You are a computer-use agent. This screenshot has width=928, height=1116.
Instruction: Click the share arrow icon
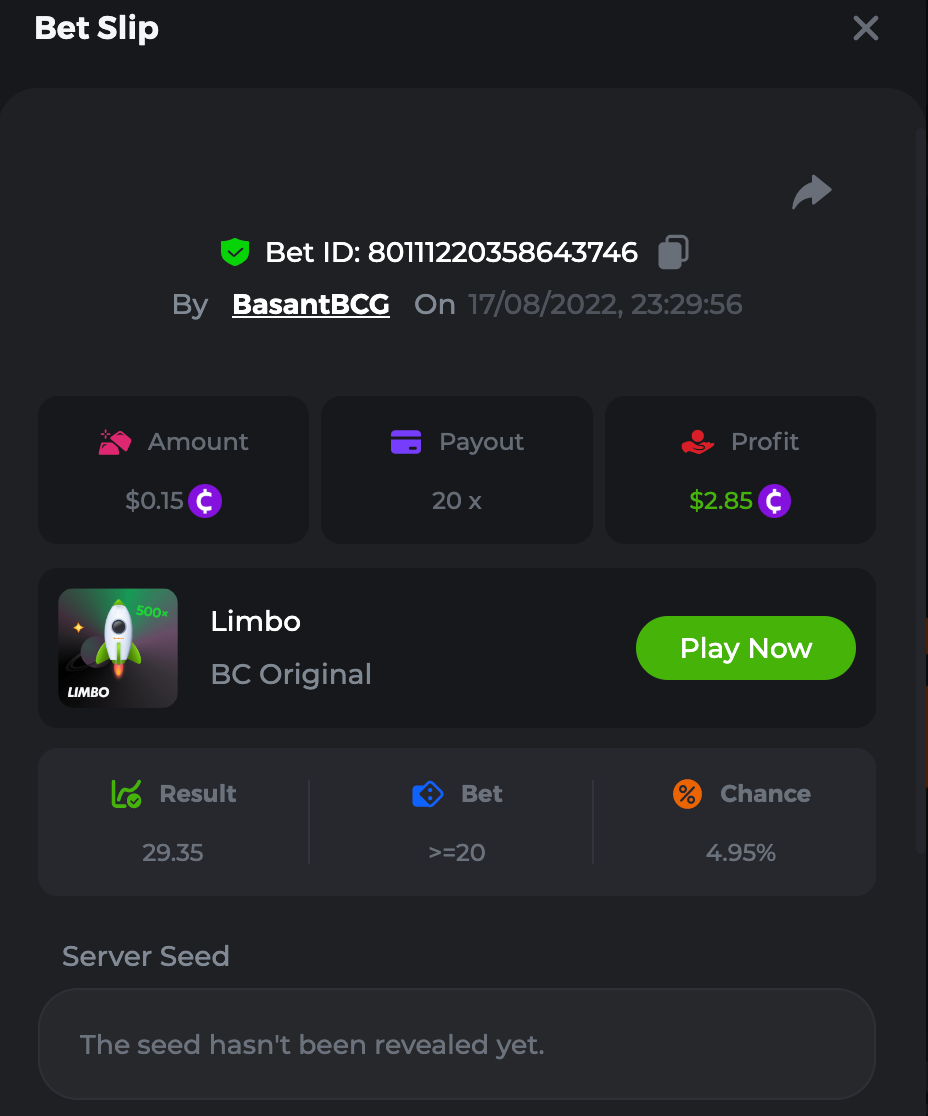(811, 191)
